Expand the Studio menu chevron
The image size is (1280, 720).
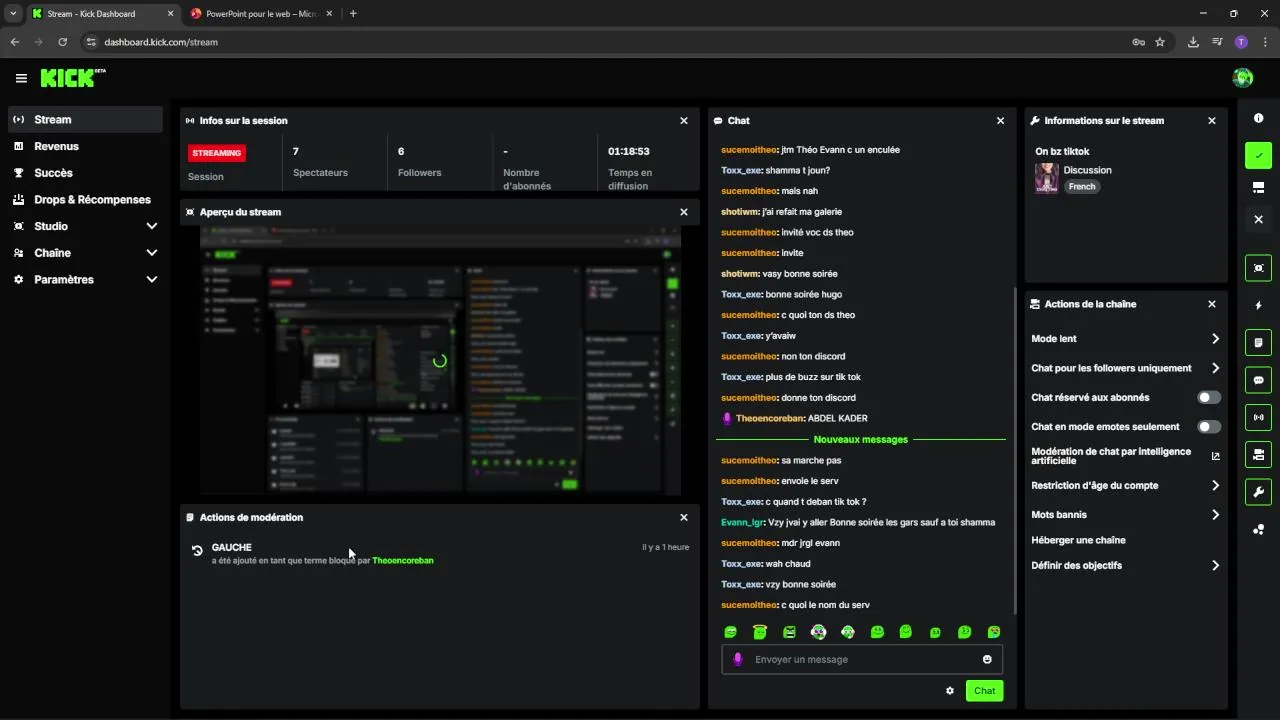pos(152,226)
